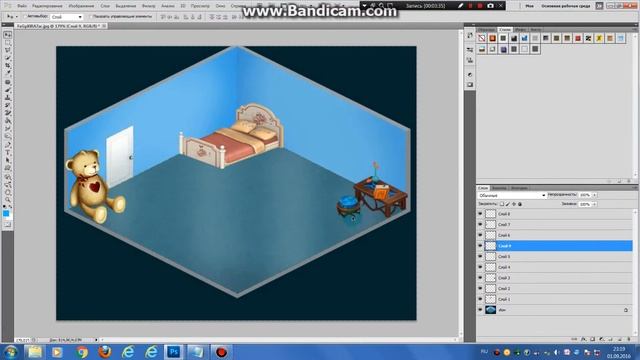Open the workspace switcher double-arrow dropdown
640x360 pixels.
(599, 6)
